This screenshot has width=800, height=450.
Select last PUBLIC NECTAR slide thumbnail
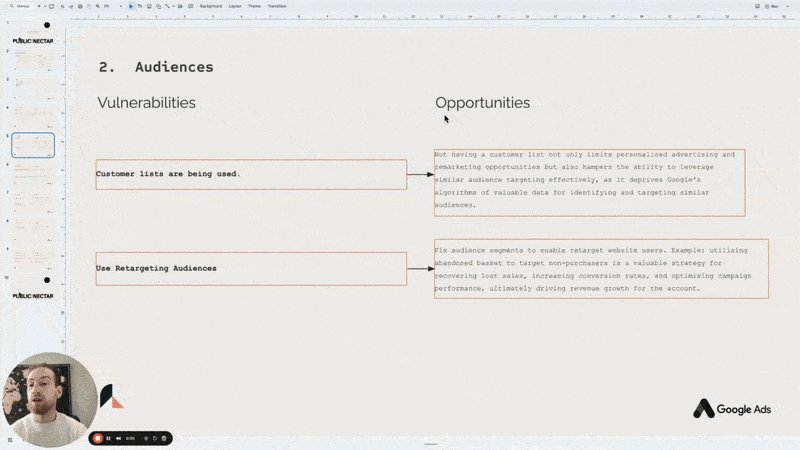pyautogui.click(x=33, y=288)
